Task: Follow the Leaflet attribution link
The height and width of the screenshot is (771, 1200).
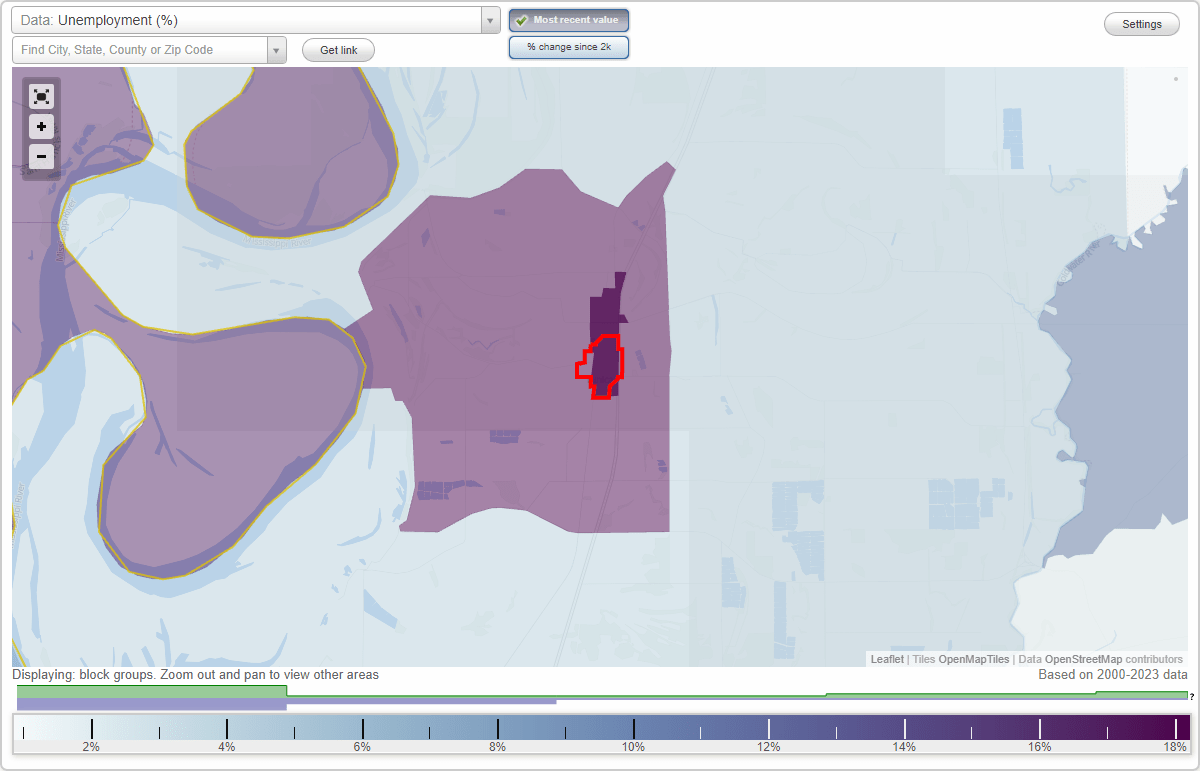Action: click(x=887, y=659)
